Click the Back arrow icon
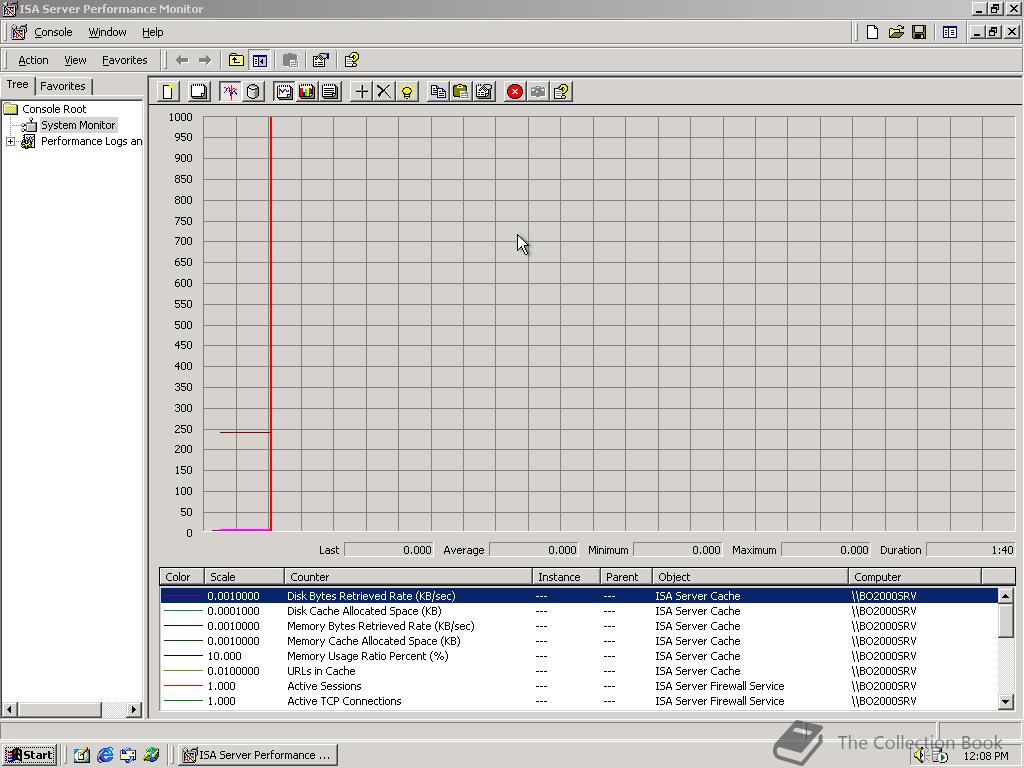Screen dimensions: 1024x768 (x=182, y=60)
